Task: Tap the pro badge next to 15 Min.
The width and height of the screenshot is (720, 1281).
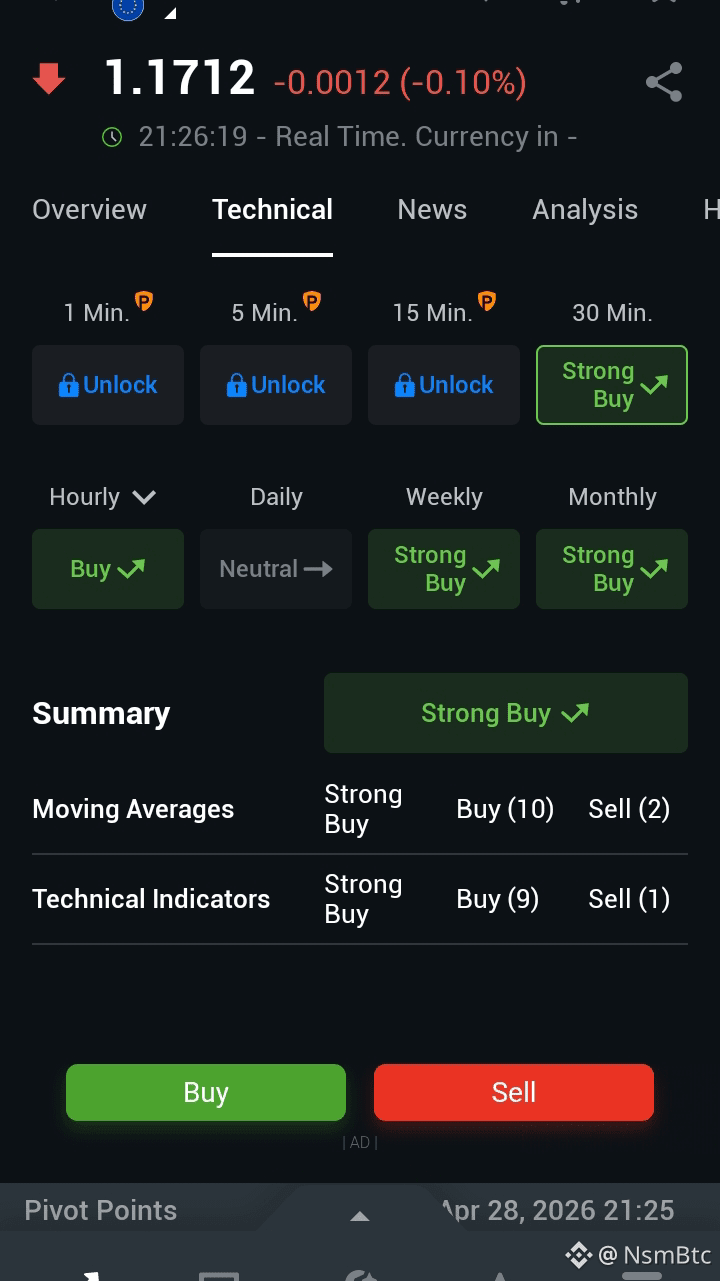Action: (x=487, y=300)
